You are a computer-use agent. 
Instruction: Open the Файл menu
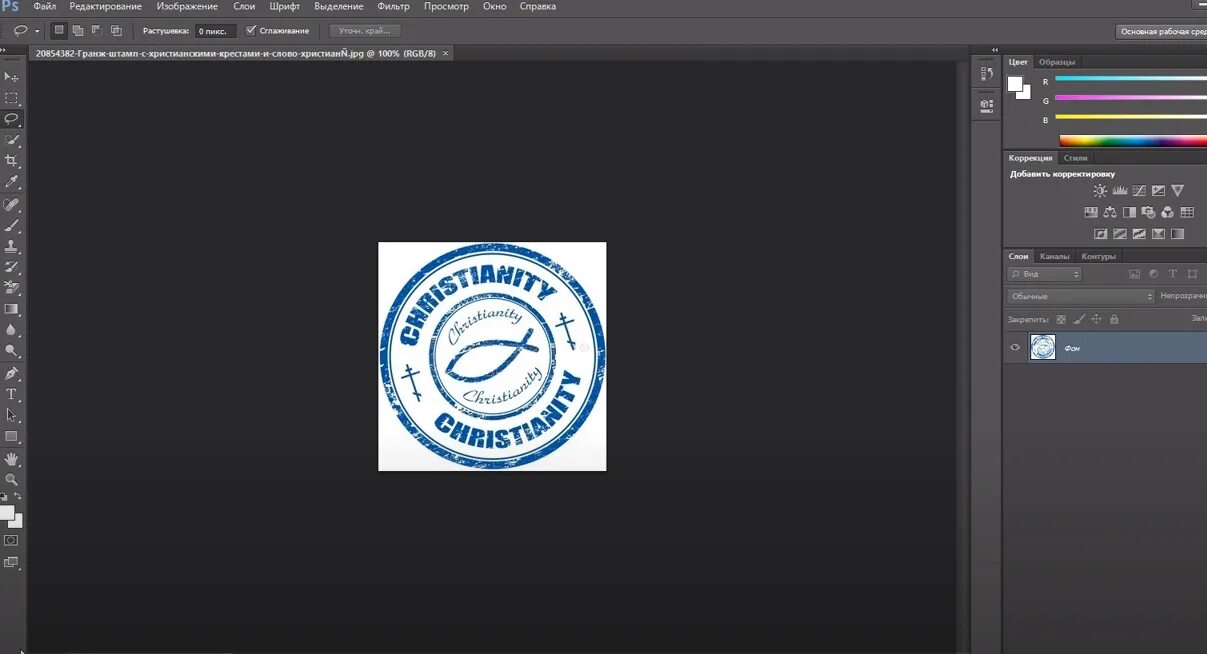(44, 6)
